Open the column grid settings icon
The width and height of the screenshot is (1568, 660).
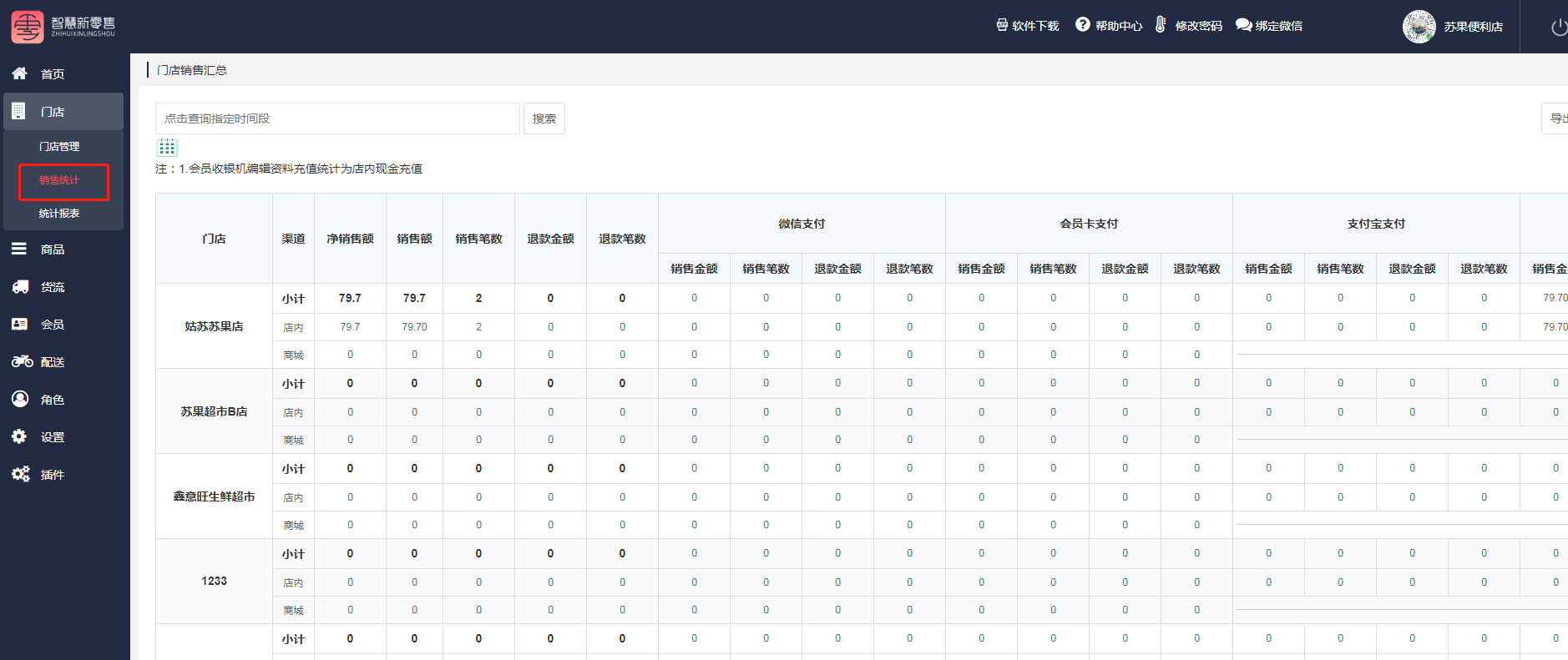(167, 148)
